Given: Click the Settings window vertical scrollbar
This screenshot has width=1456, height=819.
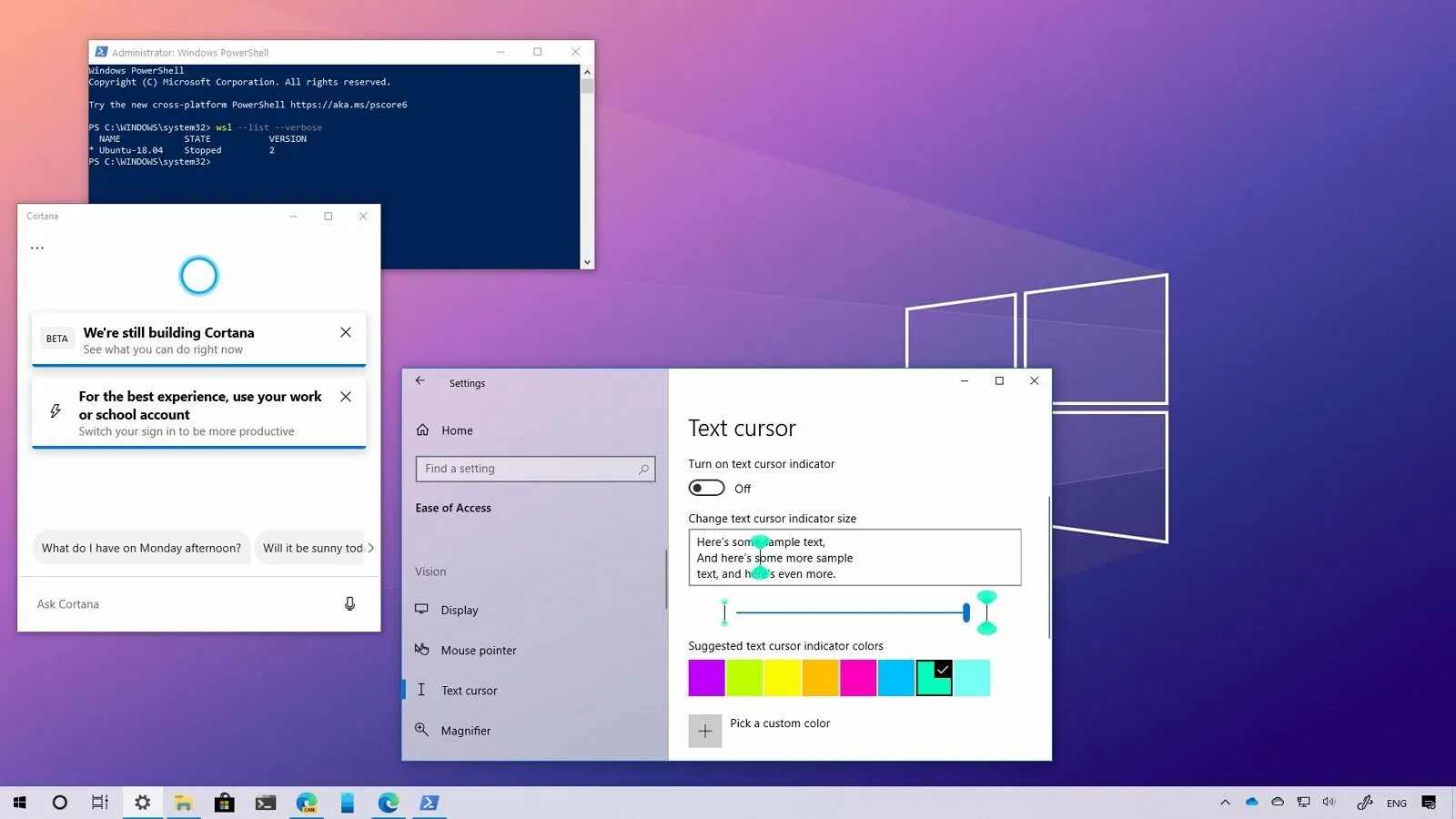Looking at the screenshot, I should tap(1049, 567).
